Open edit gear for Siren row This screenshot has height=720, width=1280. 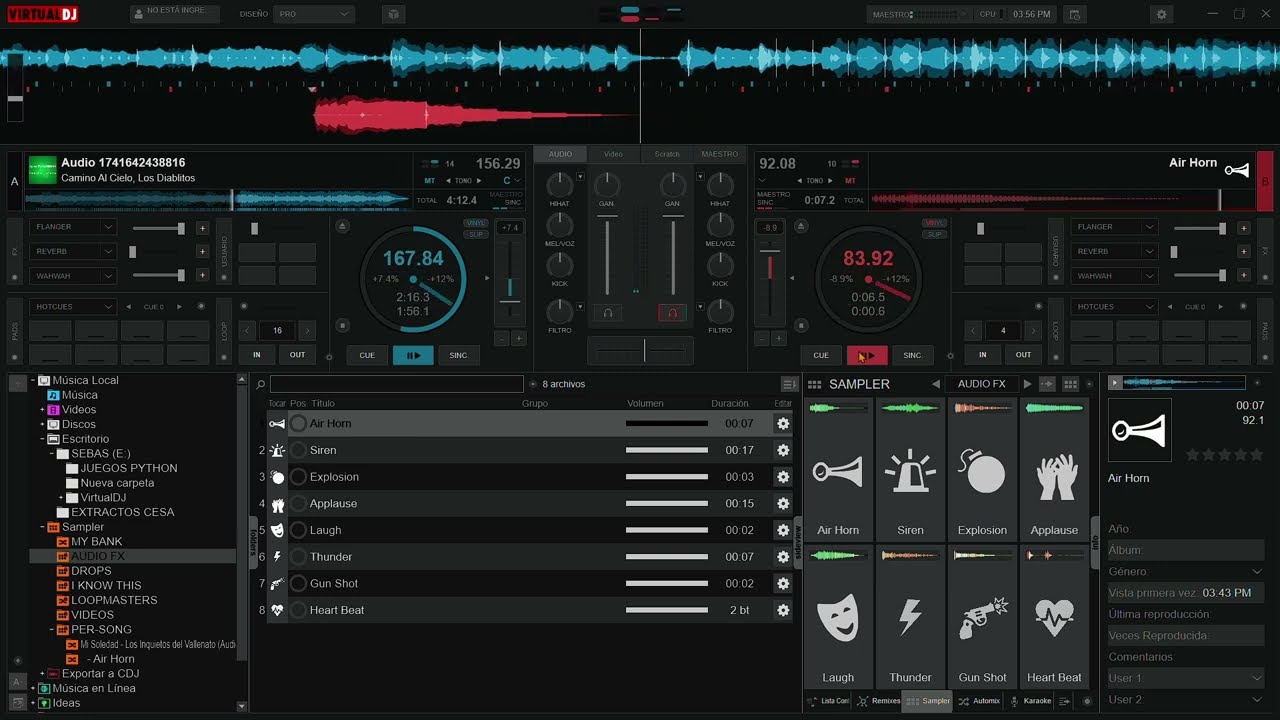coord(783,450)
